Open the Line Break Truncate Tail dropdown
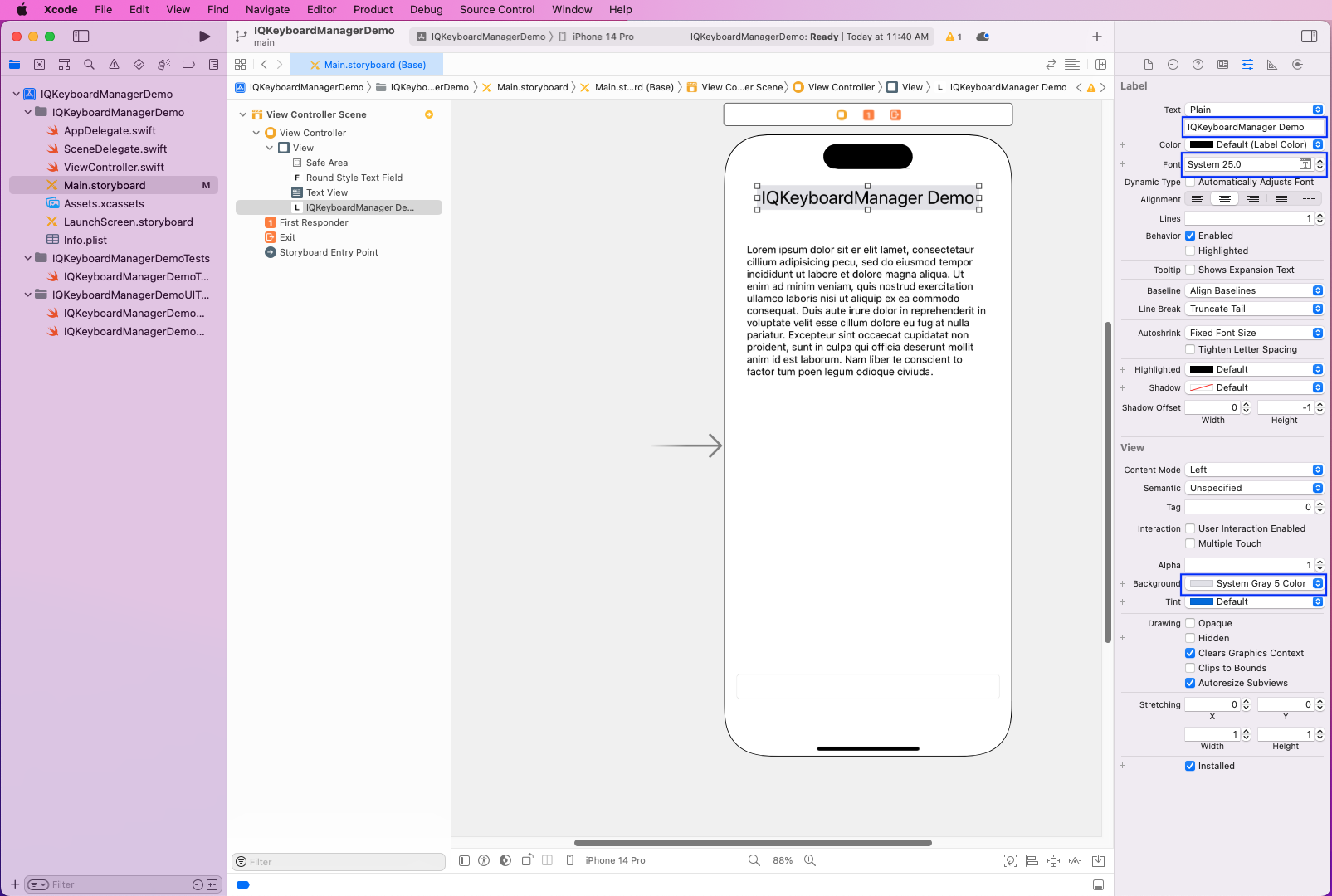 1254,309
